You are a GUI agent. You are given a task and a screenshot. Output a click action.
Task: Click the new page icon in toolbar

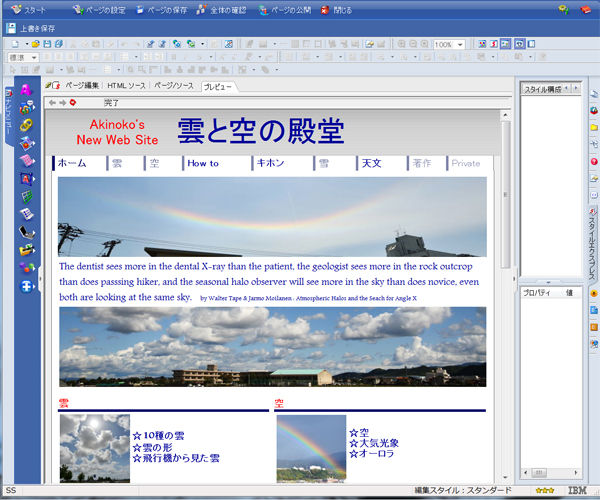[x=15, y=44]
